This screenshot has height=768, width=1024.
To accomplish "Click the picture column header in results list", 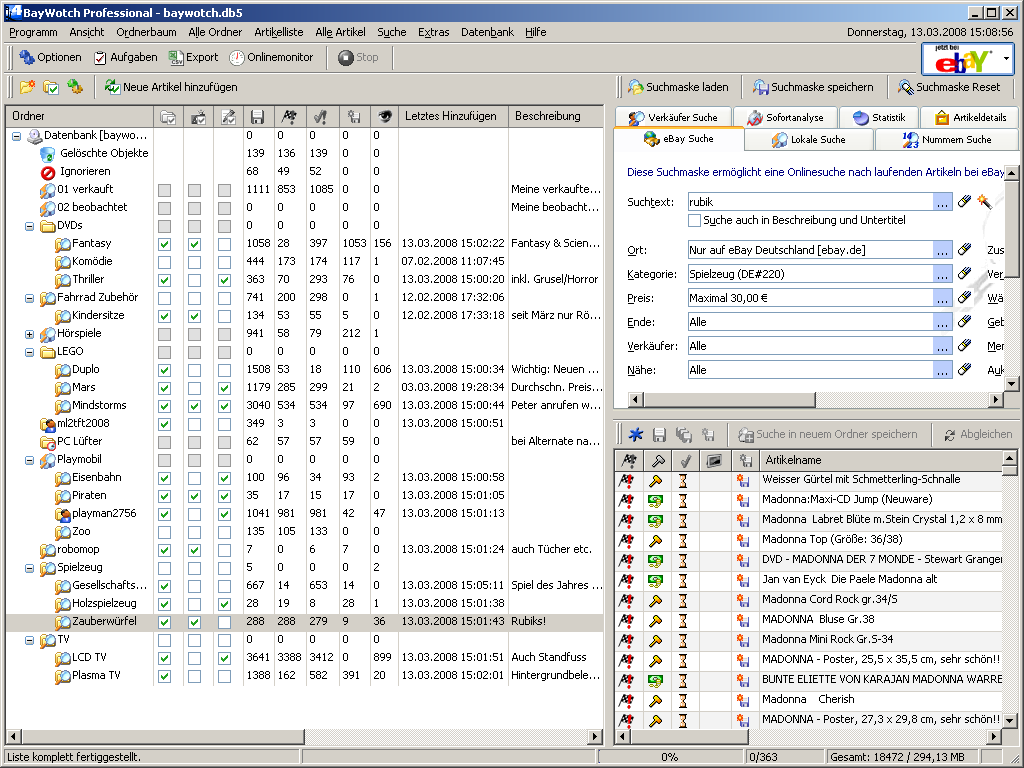I will tap(714, 460).
